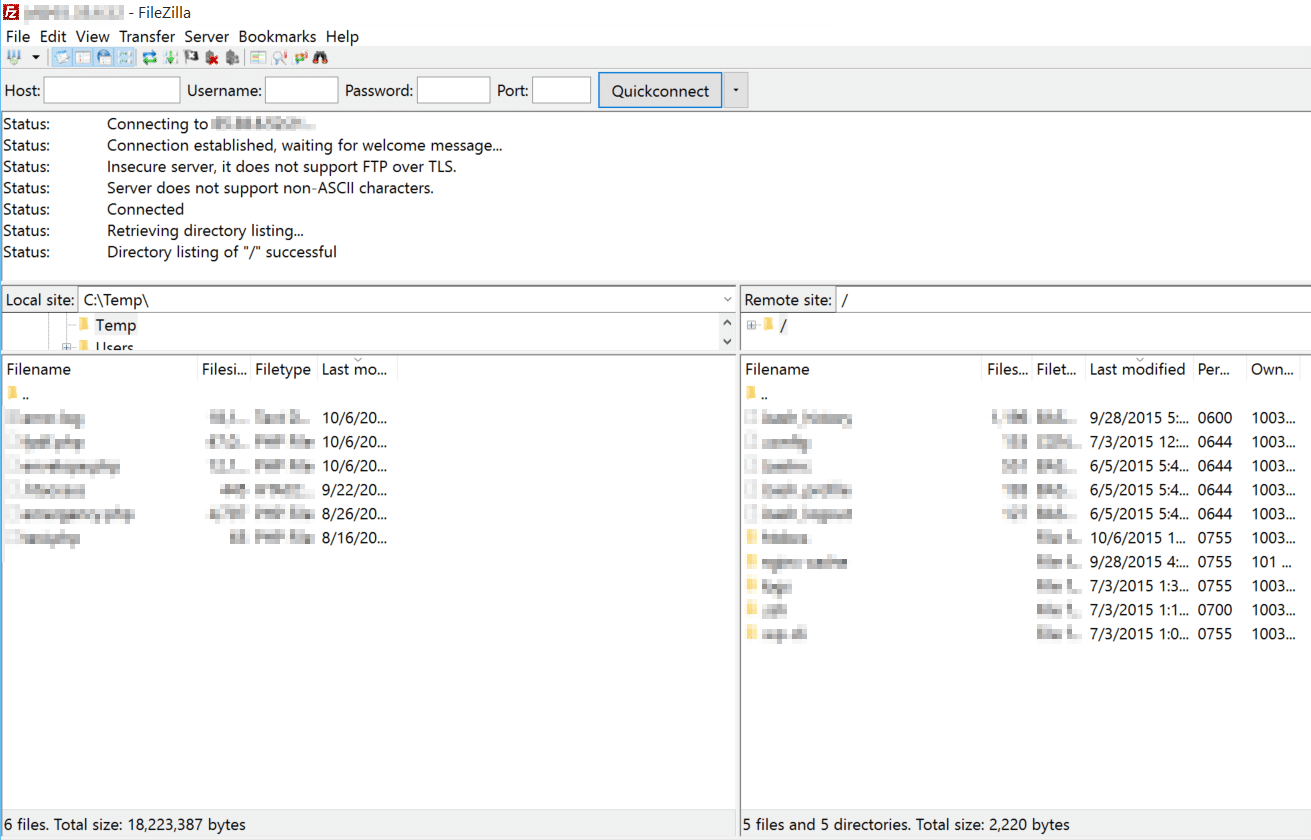Viewport: 1311px width, 840px height.
Task: Click the Quickconnect button
Action: [660, 91]
